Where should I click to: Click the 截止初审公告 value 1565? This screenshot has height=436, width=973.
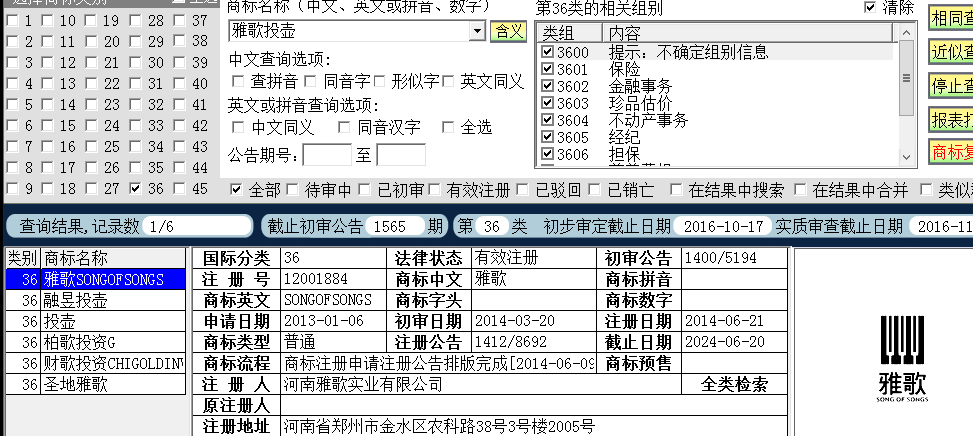point(394,226)
